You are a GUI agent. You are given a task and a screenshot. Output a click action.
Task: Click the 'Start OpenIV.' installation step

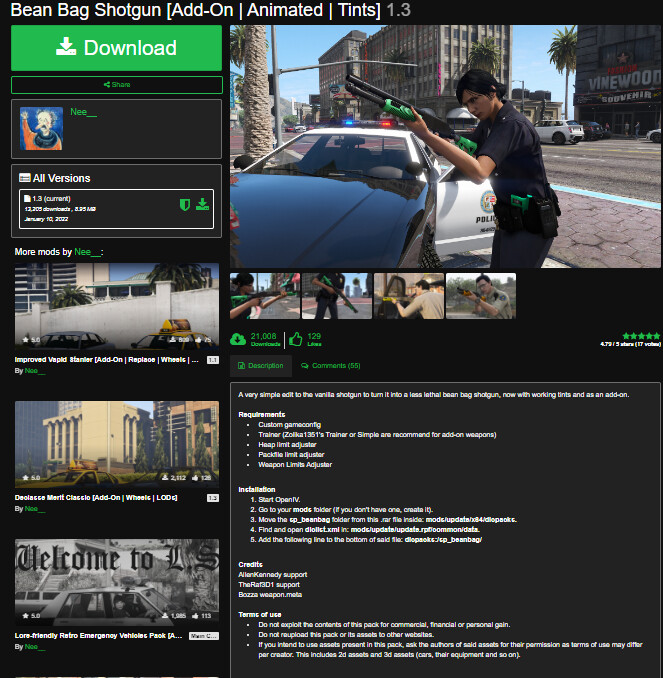279,499
